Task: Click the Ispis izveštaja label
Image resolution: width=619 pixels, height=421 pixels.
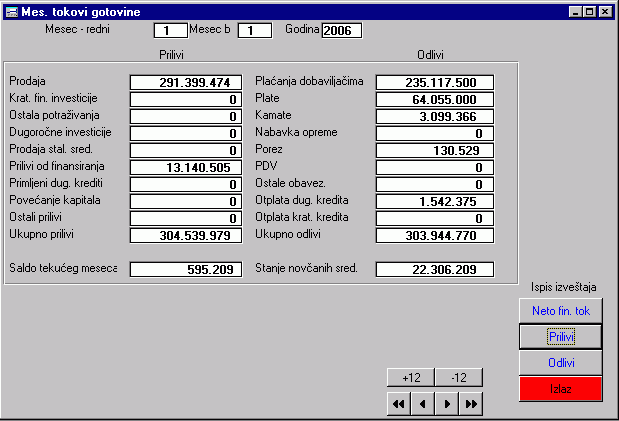Action: click(x=563, y=287)
